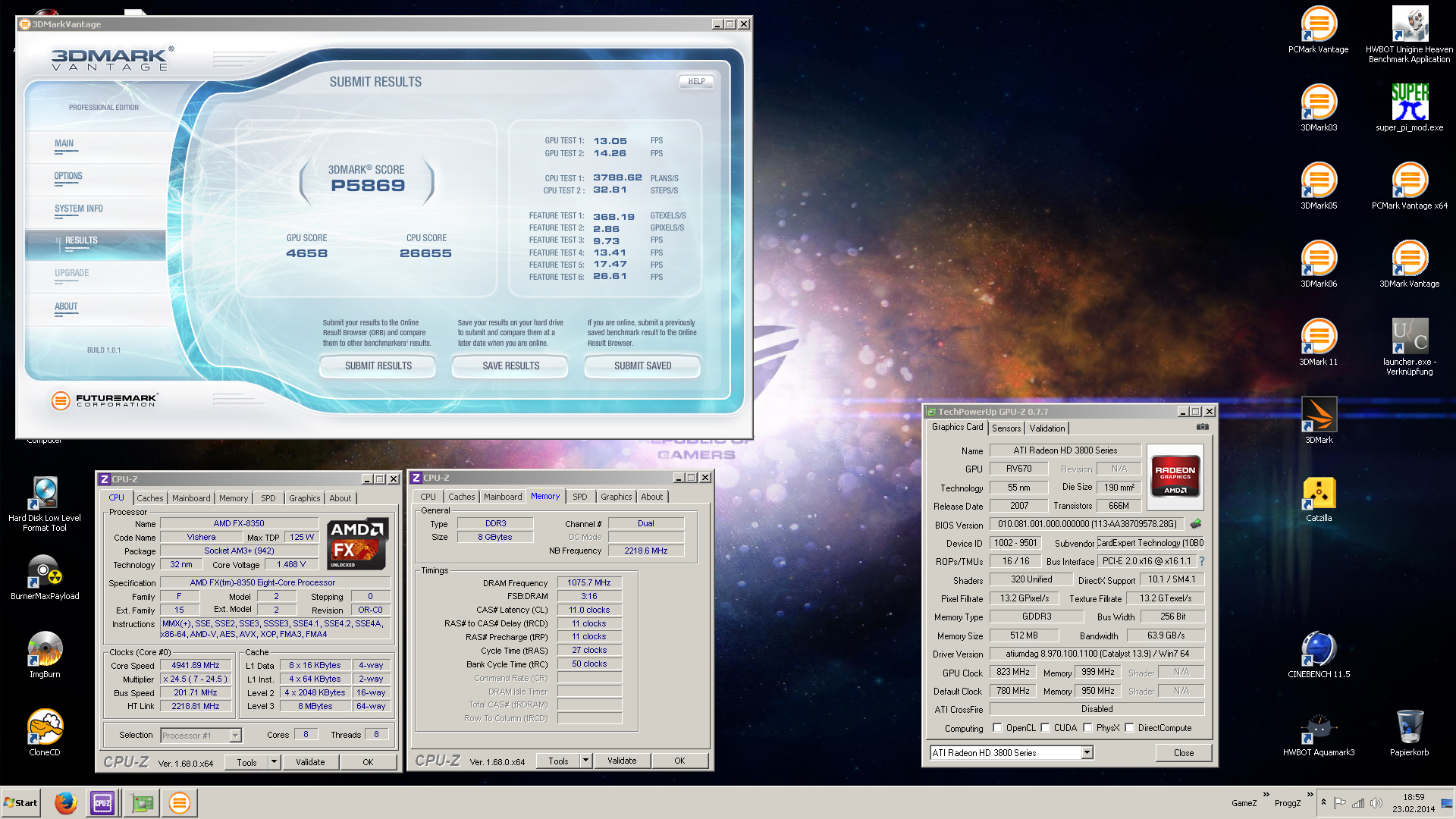Click GPU-Z screenshot camera icon
This screenshot has width=1456, height=819.
coord(1203,427)
